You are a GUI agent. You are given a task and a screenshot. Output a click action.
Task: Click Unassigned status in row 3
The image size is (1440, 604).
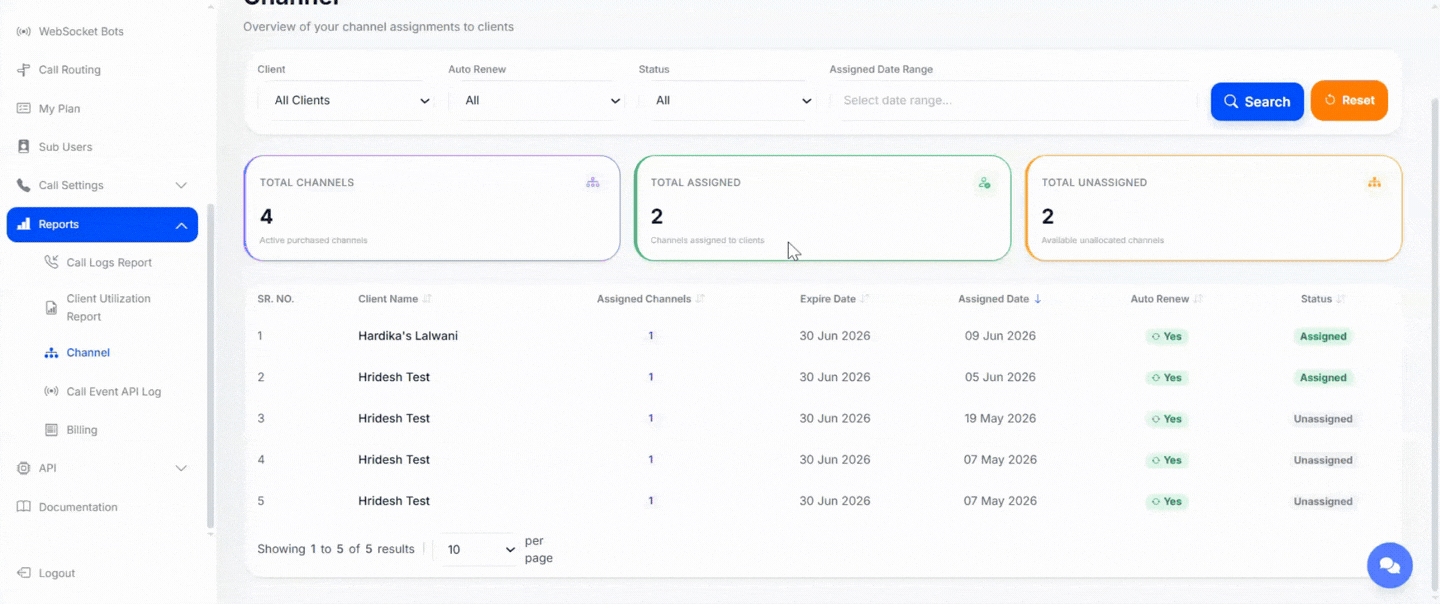(1323, 419)
